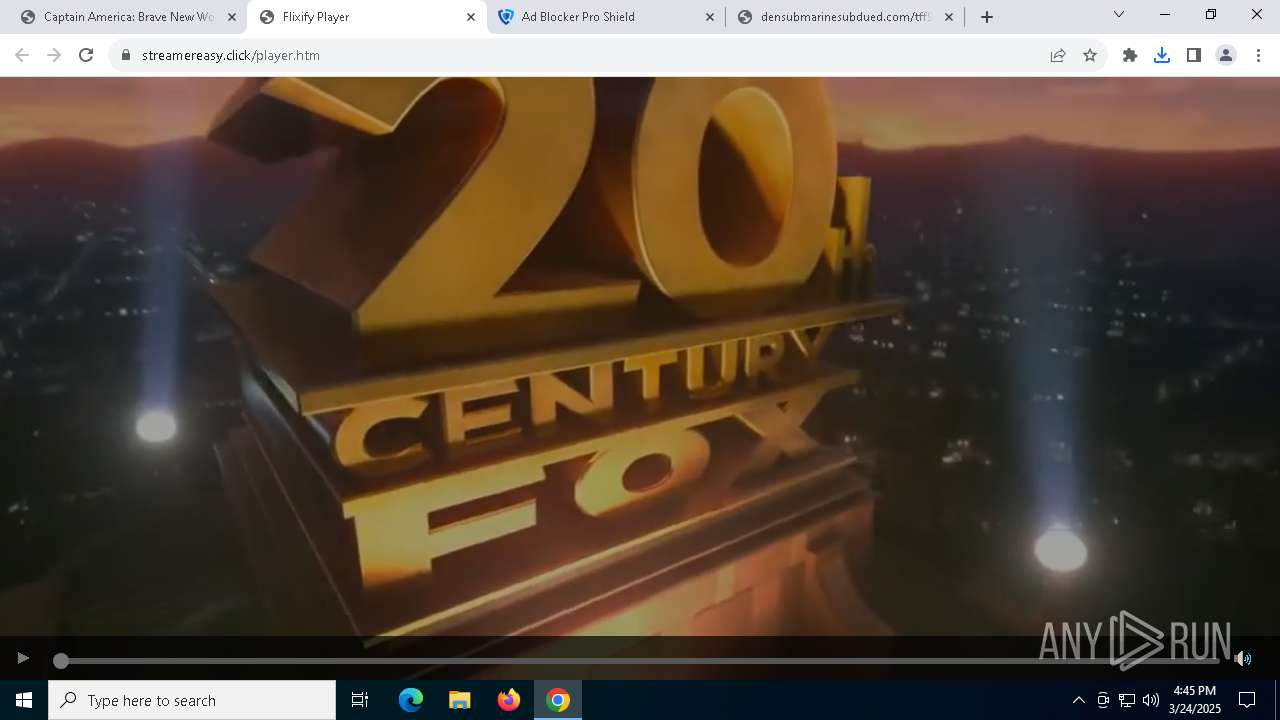Play the video in Flixify Player
The image size is (1280, 720).
pos(23,658)
